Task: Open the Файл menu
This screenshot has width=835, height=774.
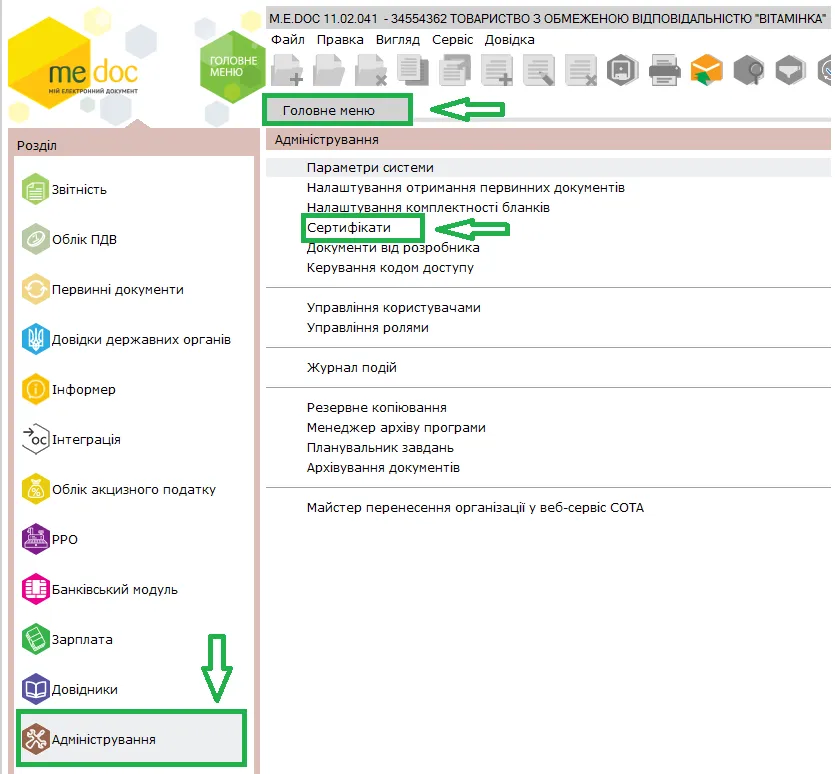Action: click(x=288, y=40)
